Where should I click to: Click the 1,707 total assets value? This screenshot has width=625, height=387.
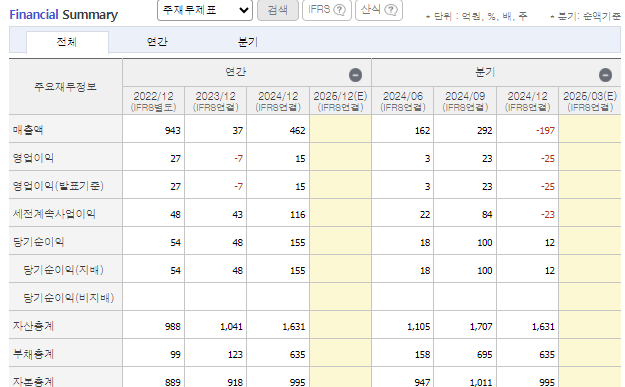(481, 327)
